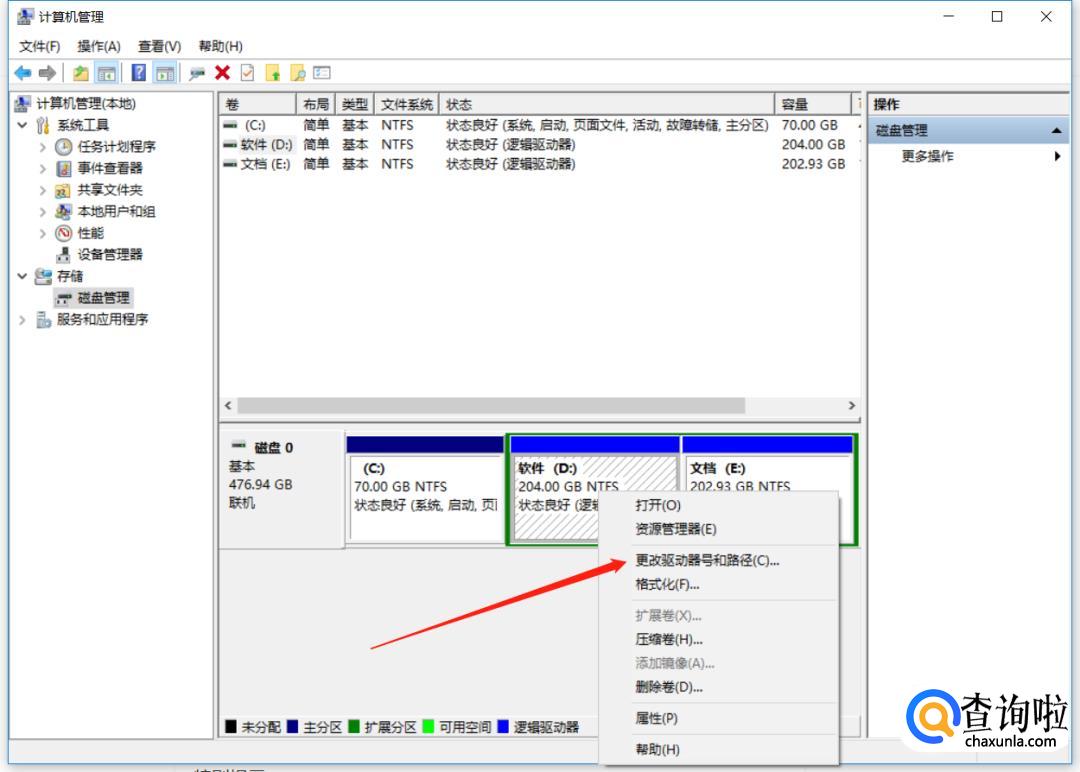This screenshot has height=772, width=1080.
Task: Click the rightmost list view settings toolbar icon
Action: tap(321, 73)
